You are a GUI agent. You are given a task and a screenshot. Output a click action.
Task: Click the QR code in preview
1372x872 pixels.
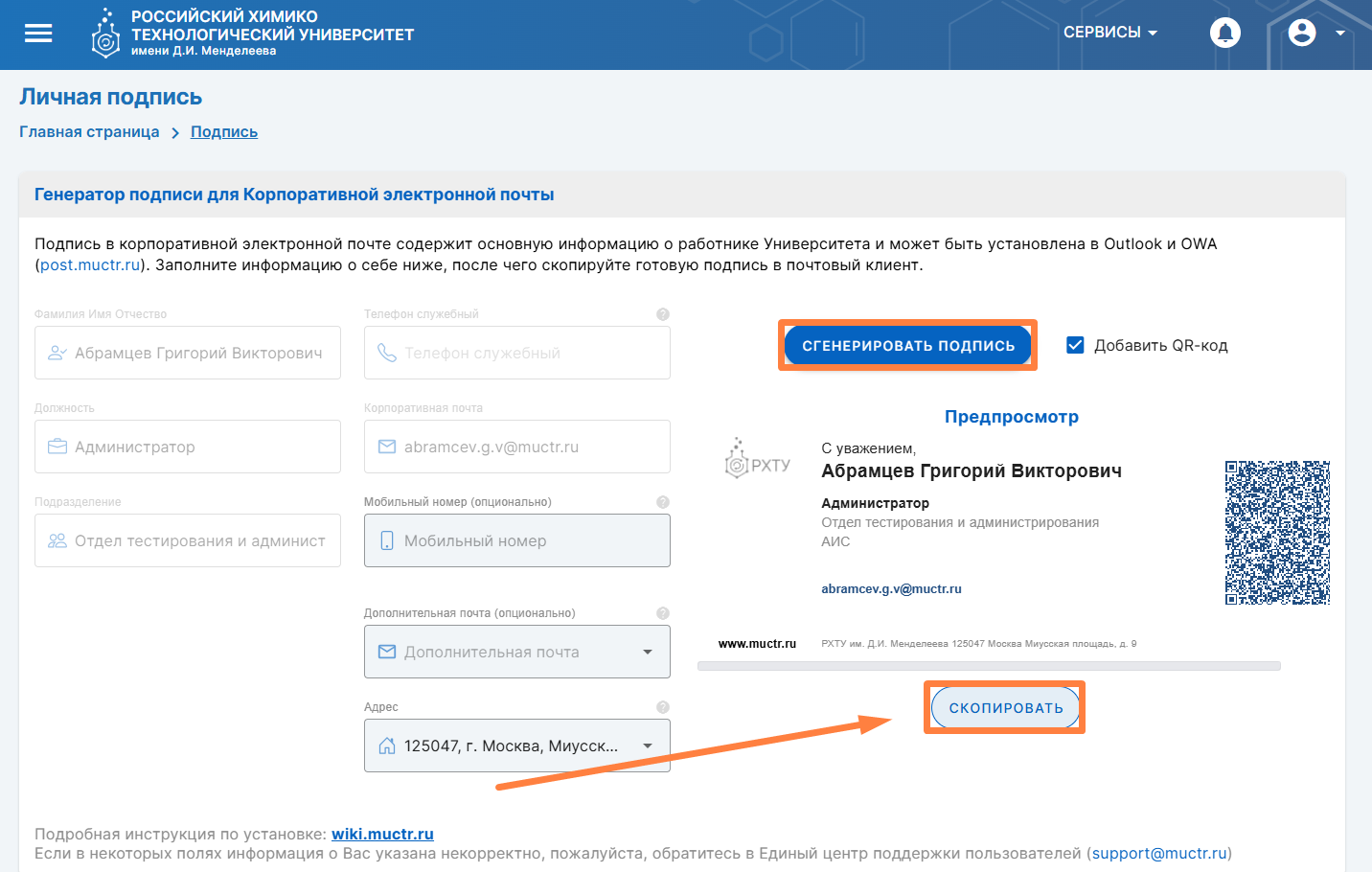point(1277,533)
